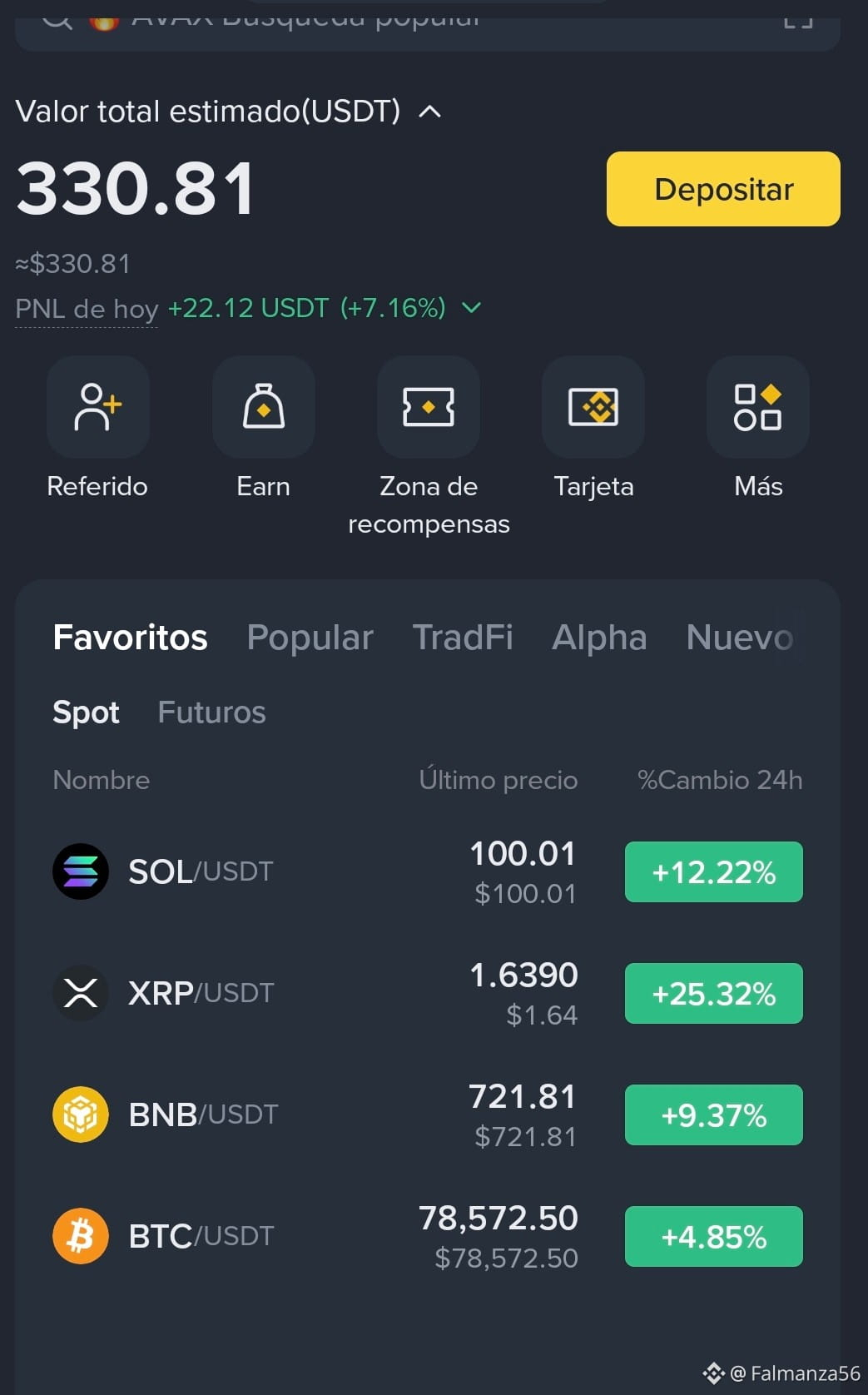This screenshot has width=868, height=1395.
Task: Tap the Earn money bag icon
Action: 263,407
